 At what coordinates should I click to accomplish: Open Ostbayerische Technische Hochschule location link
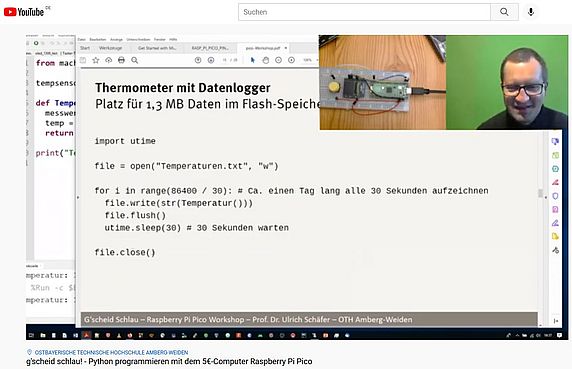[x=111, y=353]
